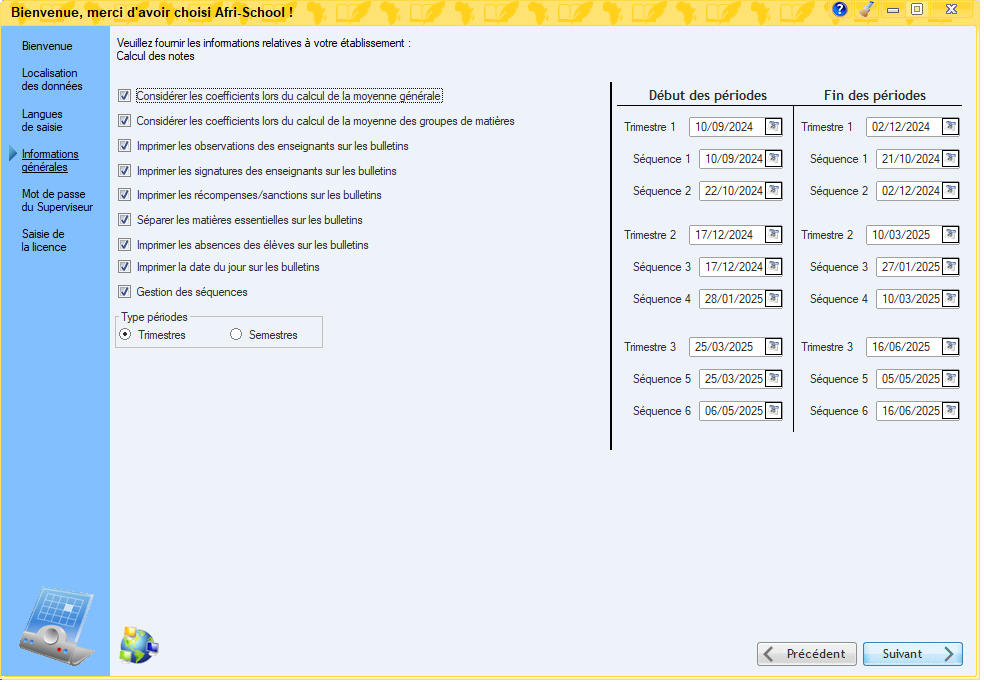
Task: Click the Type périodes group label
Action: point(155,318)
